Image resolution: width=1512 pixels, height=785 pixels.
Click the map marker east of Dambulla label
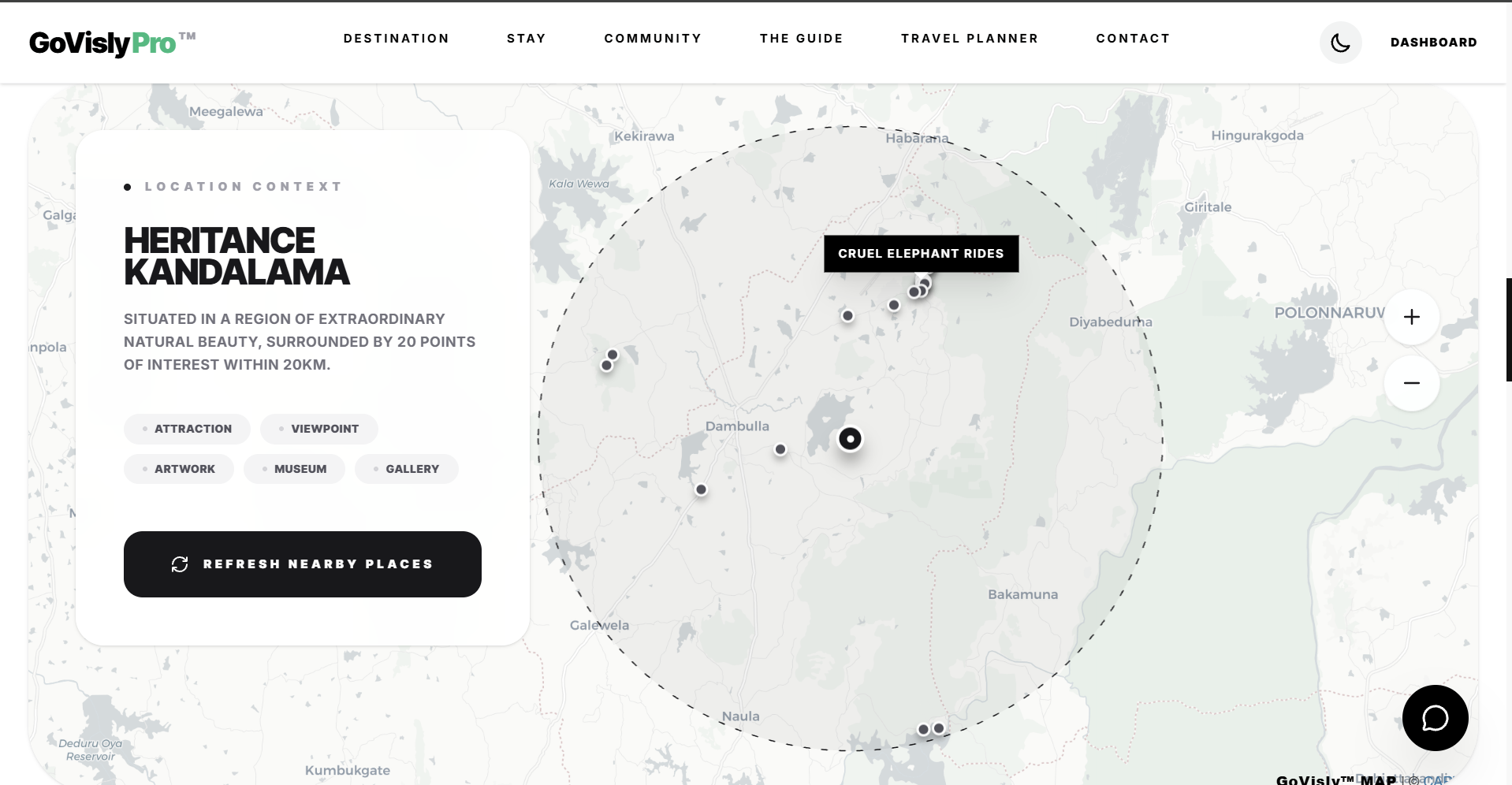[780, 449]
